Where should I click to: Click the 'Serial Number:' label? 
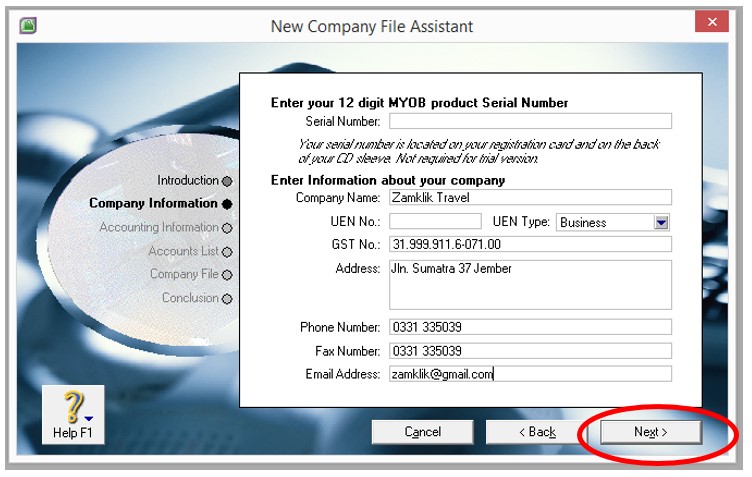(342, 122)
